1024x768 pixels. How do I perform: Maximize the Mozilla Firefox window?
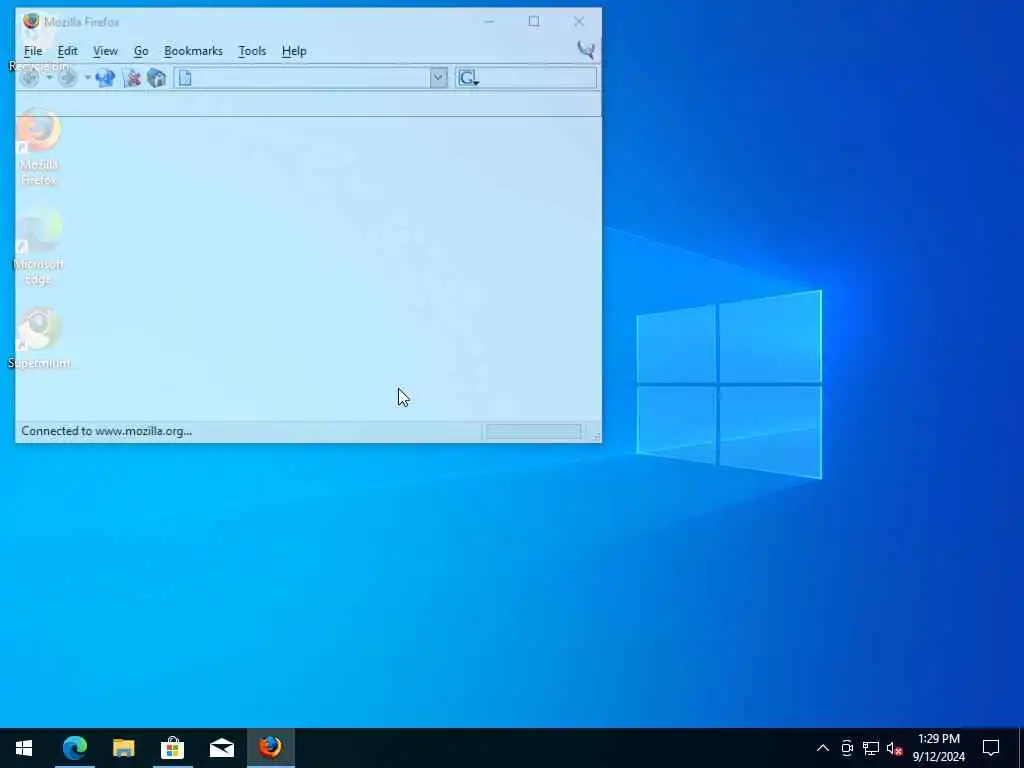click(534, 22)
